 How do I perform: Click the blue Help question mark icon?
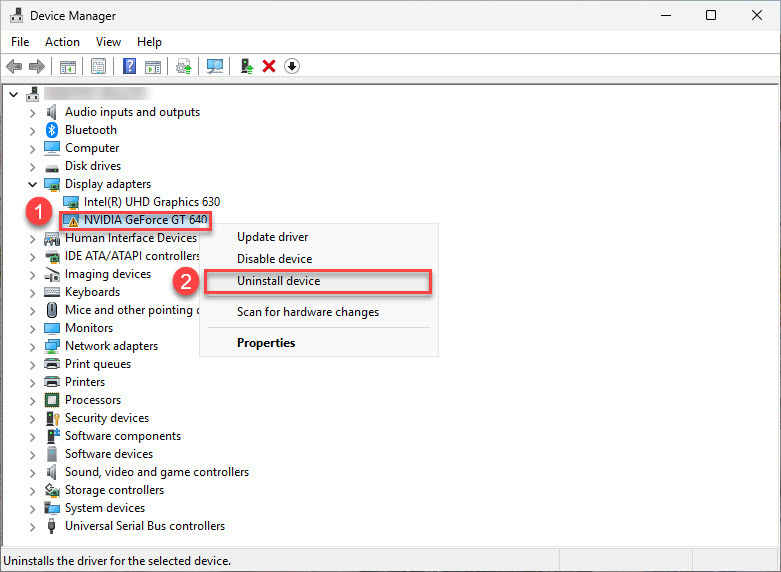click(x=129, y=67)
